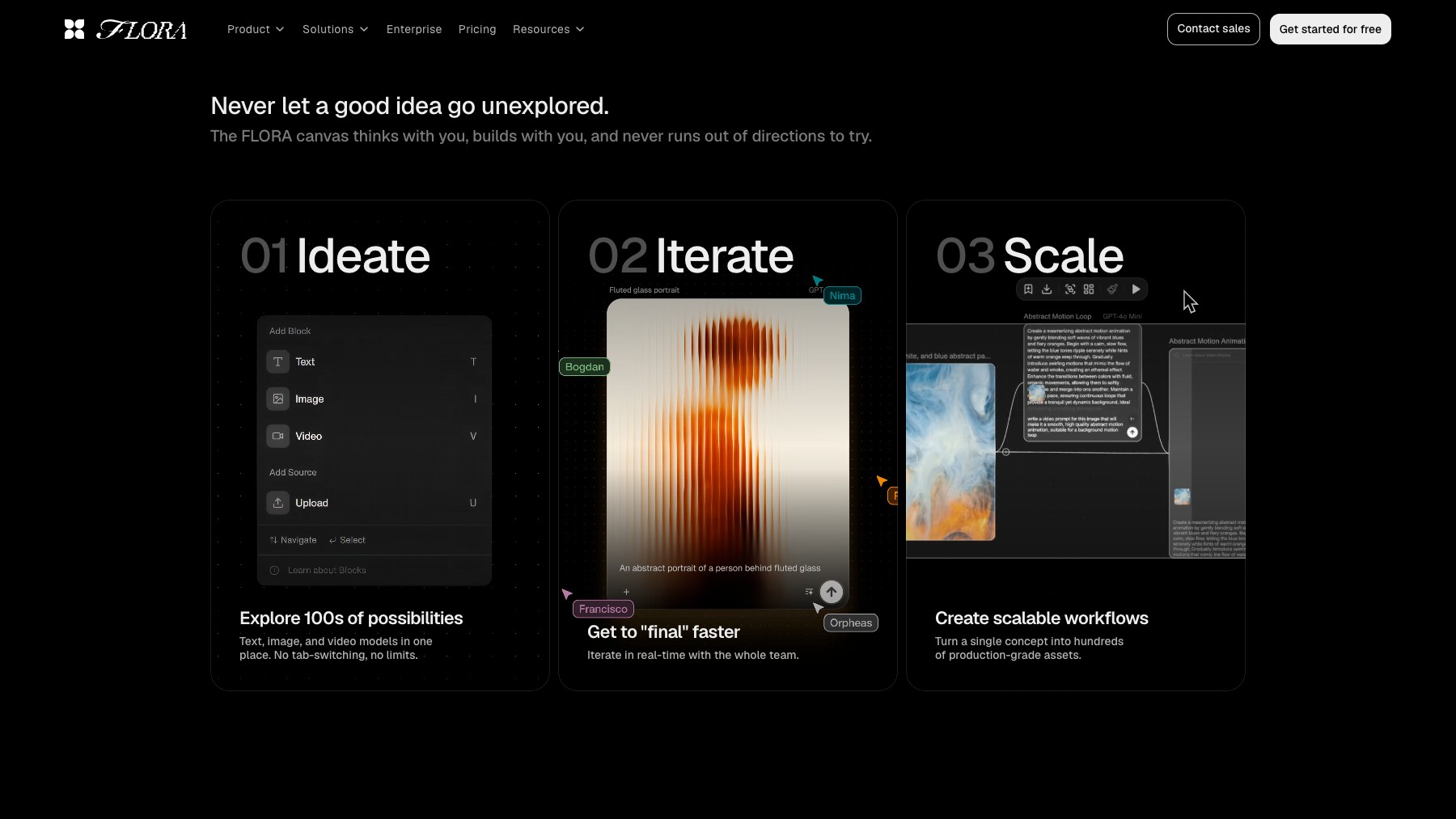Click send arrow in Abstract Motion Loop block
Viewport: 1456px width, 819px height.
tap(1132, 433)
